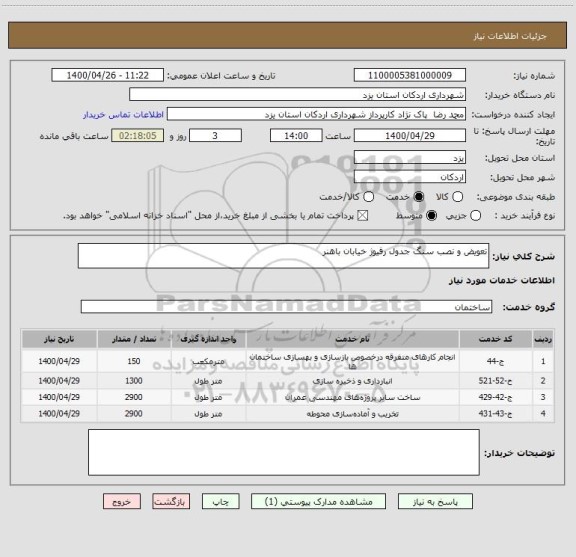Click the buyer name field شهرداری اردکان
This screenshot has width=576, height=557.
(297, 95)
